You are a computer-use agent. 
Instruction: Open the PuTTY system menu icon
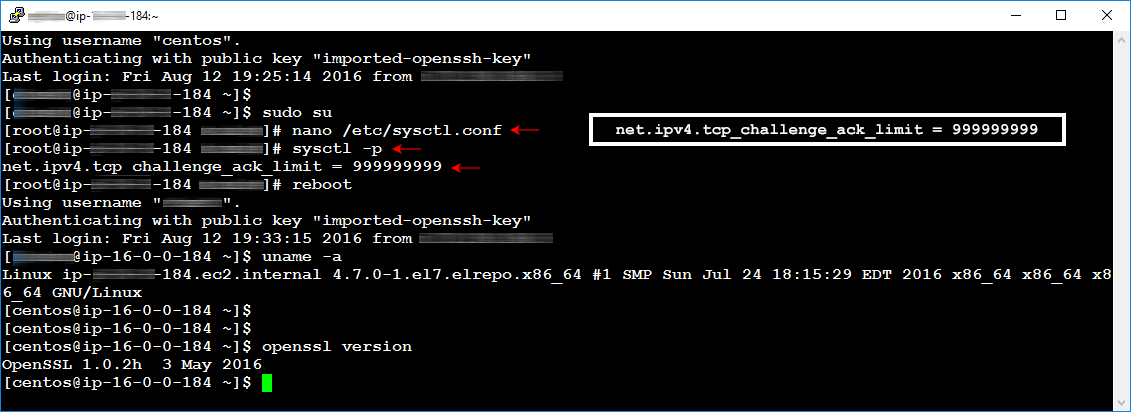click(x=16, y=15)
